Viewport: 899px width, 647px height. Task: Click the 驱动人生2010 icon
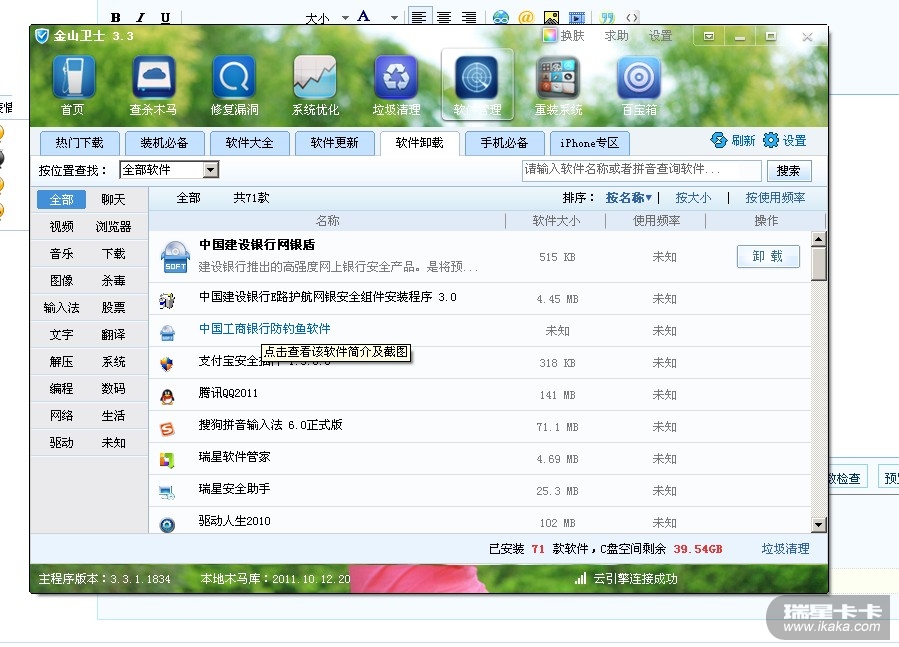tap(167, 524)
